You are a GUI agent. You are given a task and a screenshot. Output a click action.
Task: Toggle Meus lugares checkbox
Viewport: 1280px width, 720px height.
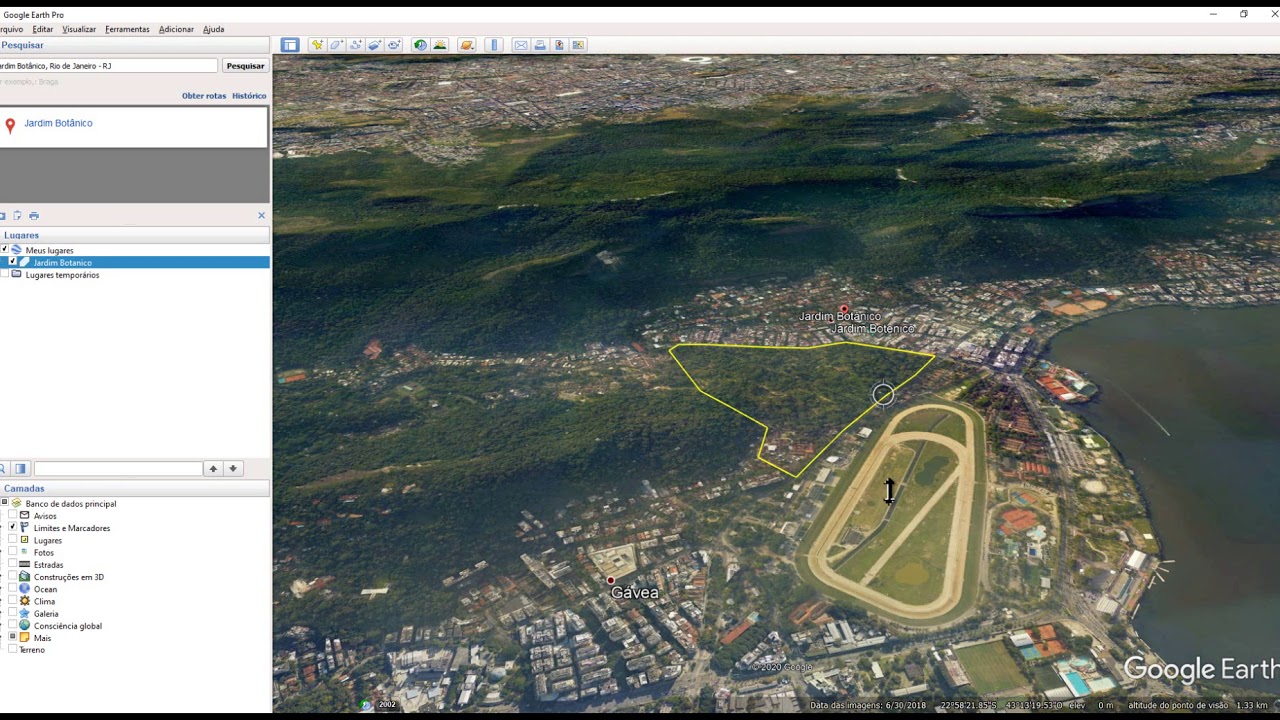point(4,250)
